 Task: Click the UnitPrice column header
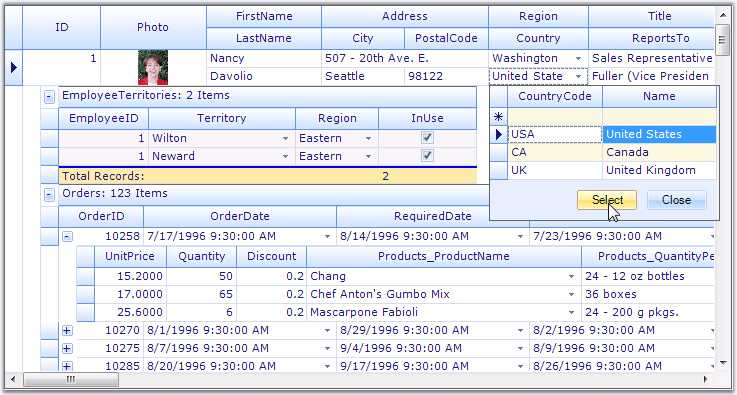tap(130, 257)
